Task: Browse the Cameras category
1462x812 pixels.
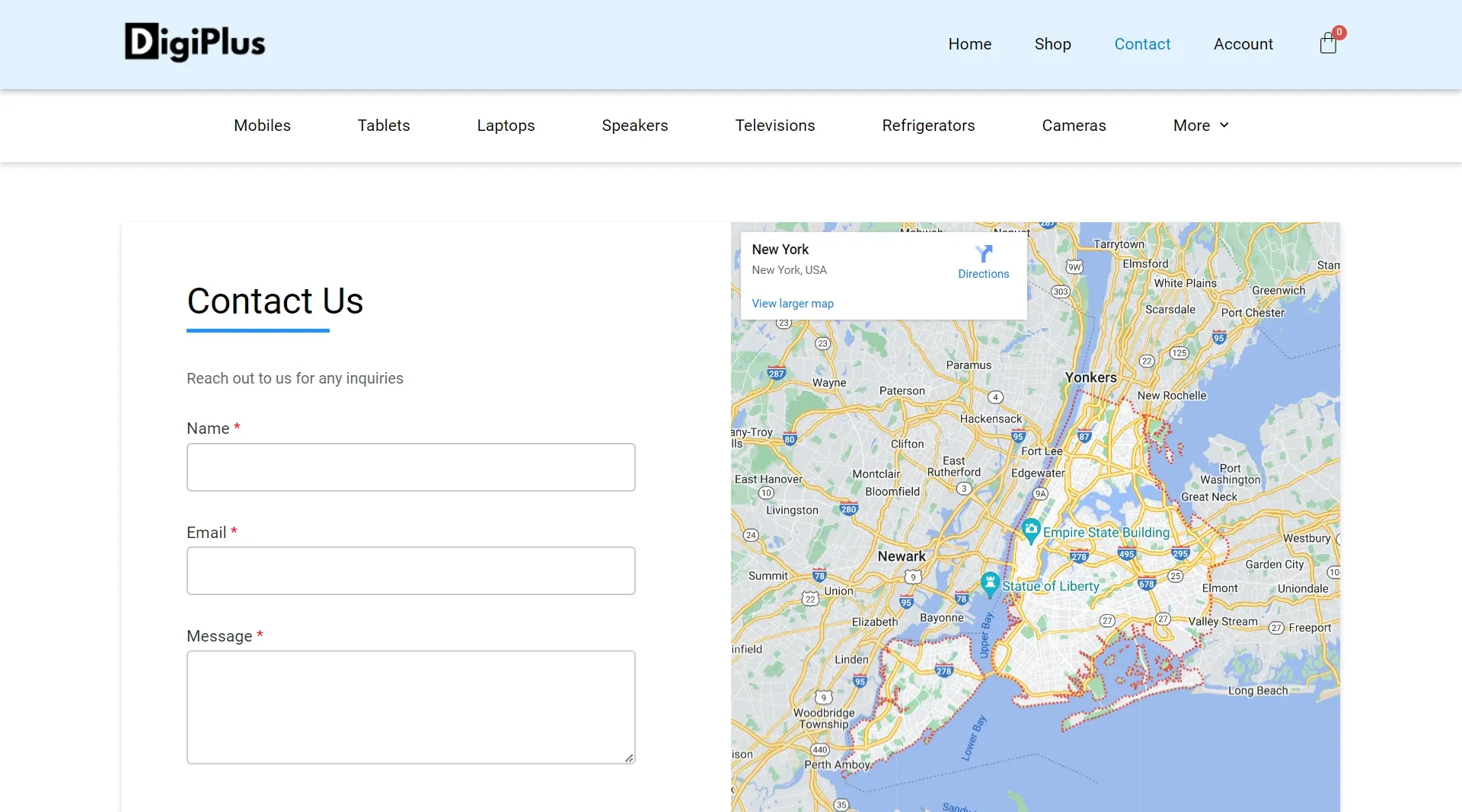Action: [x=1074, y=126]
